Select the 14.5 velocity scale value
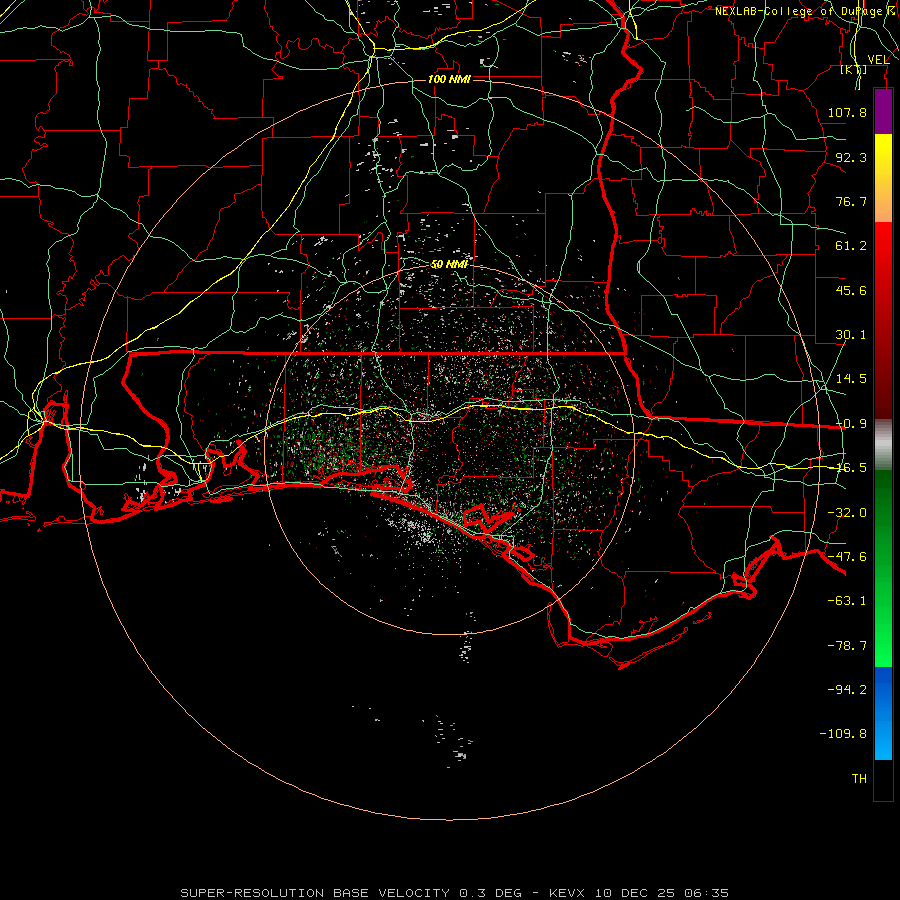This screenshot has width=900, height=900. (x=851, y=379)
